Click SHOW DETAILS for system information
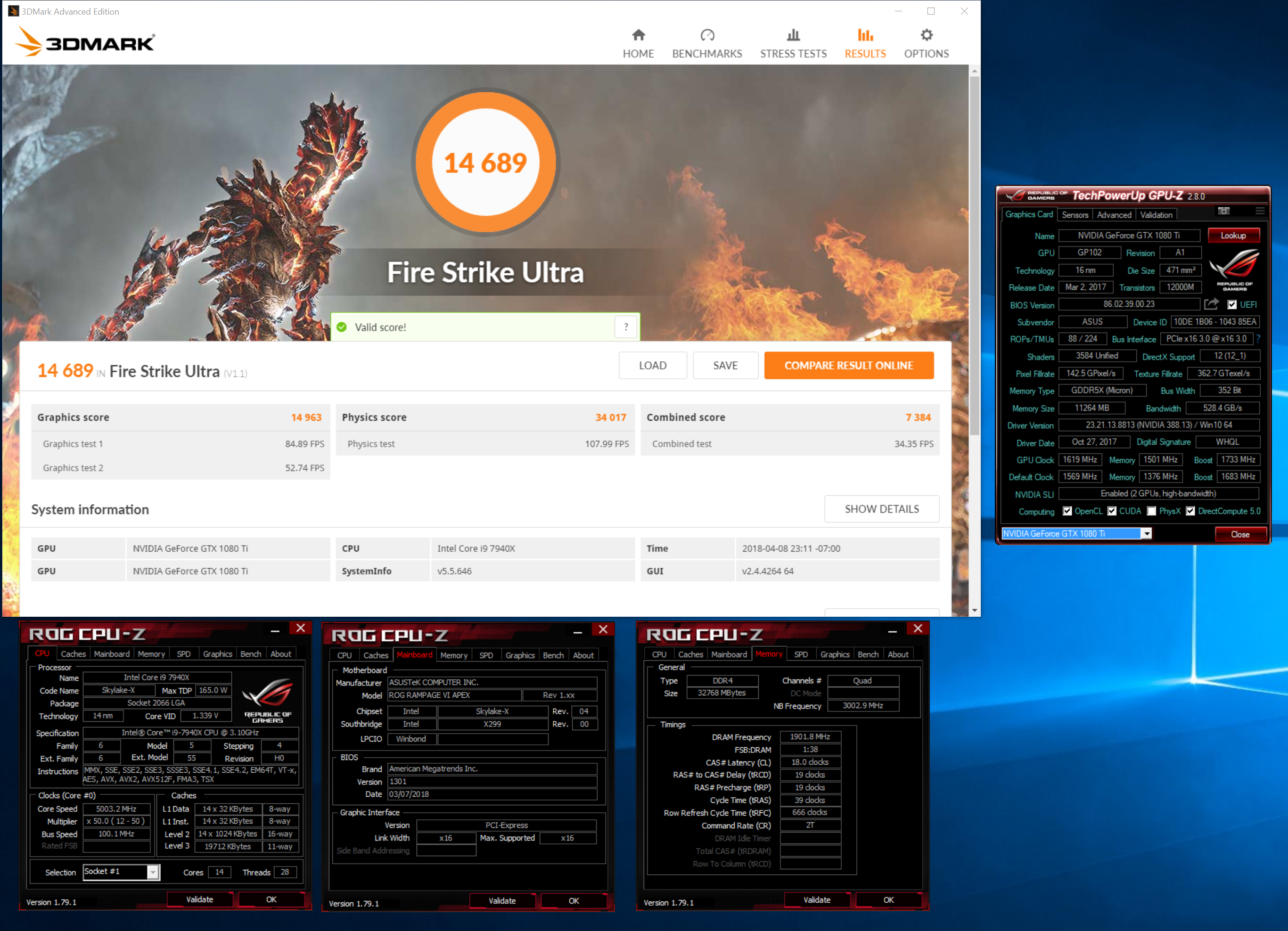This screenshot has height=931, width=1288. [881, 509]
